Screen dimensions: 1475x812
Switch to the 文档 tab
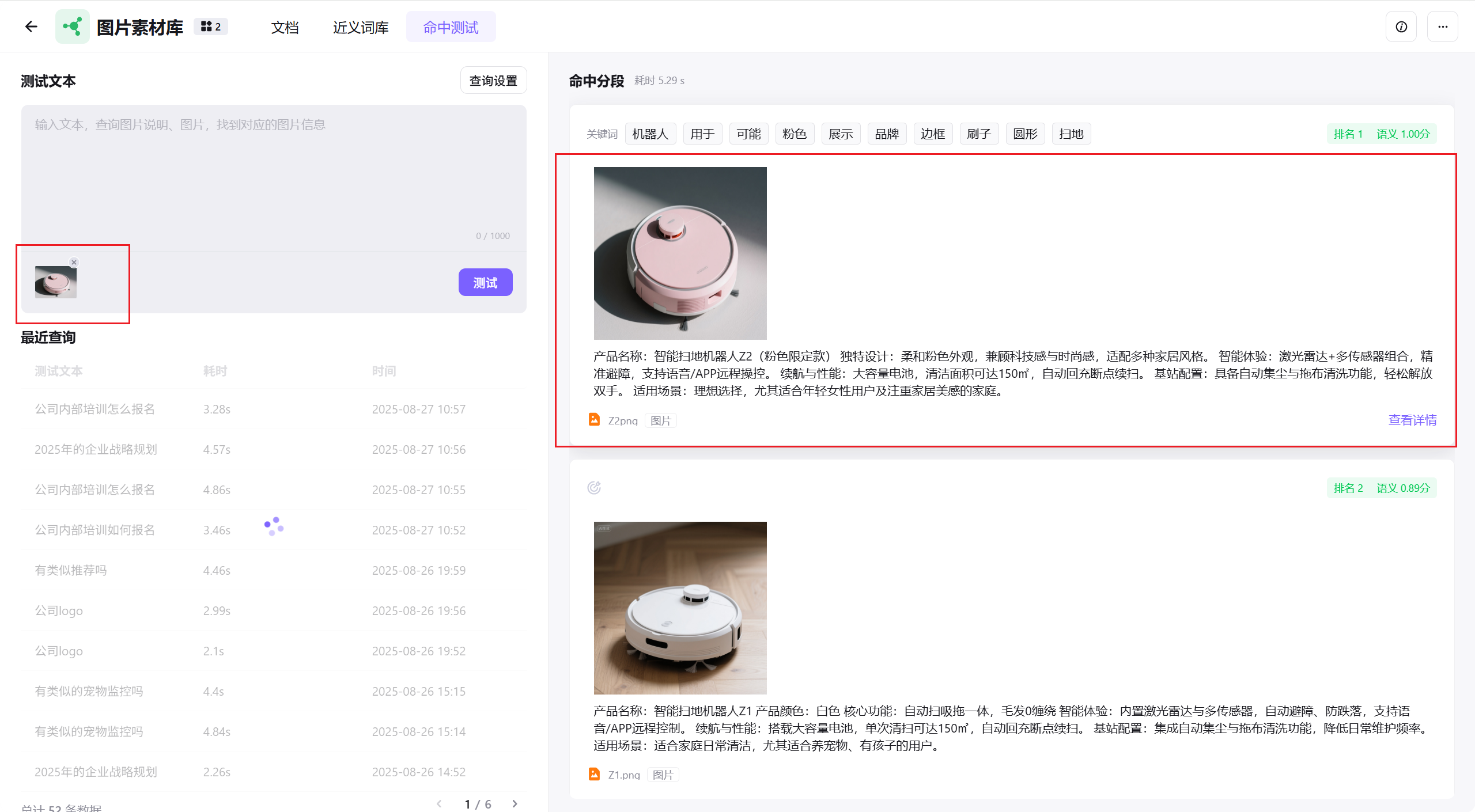[x=285, y=27]
